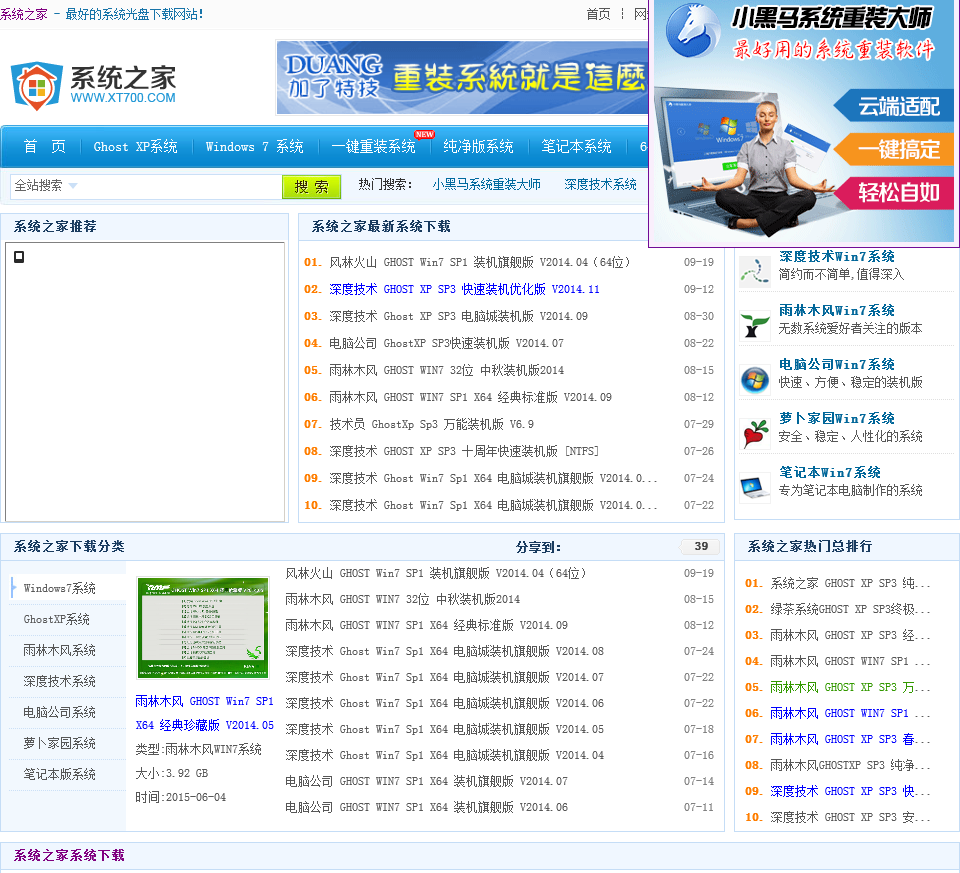
Task: Open the 笔记本系统 navigation tab
Action: click(576, 147)
